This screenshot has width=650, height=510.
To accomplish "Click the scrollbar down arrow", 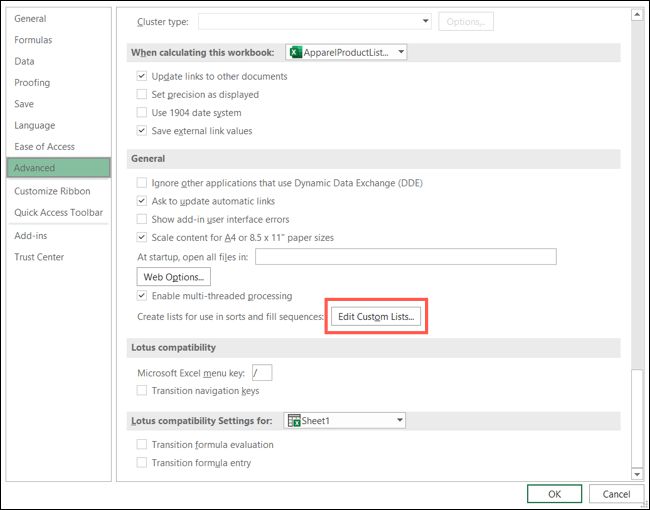I will 636,473.
